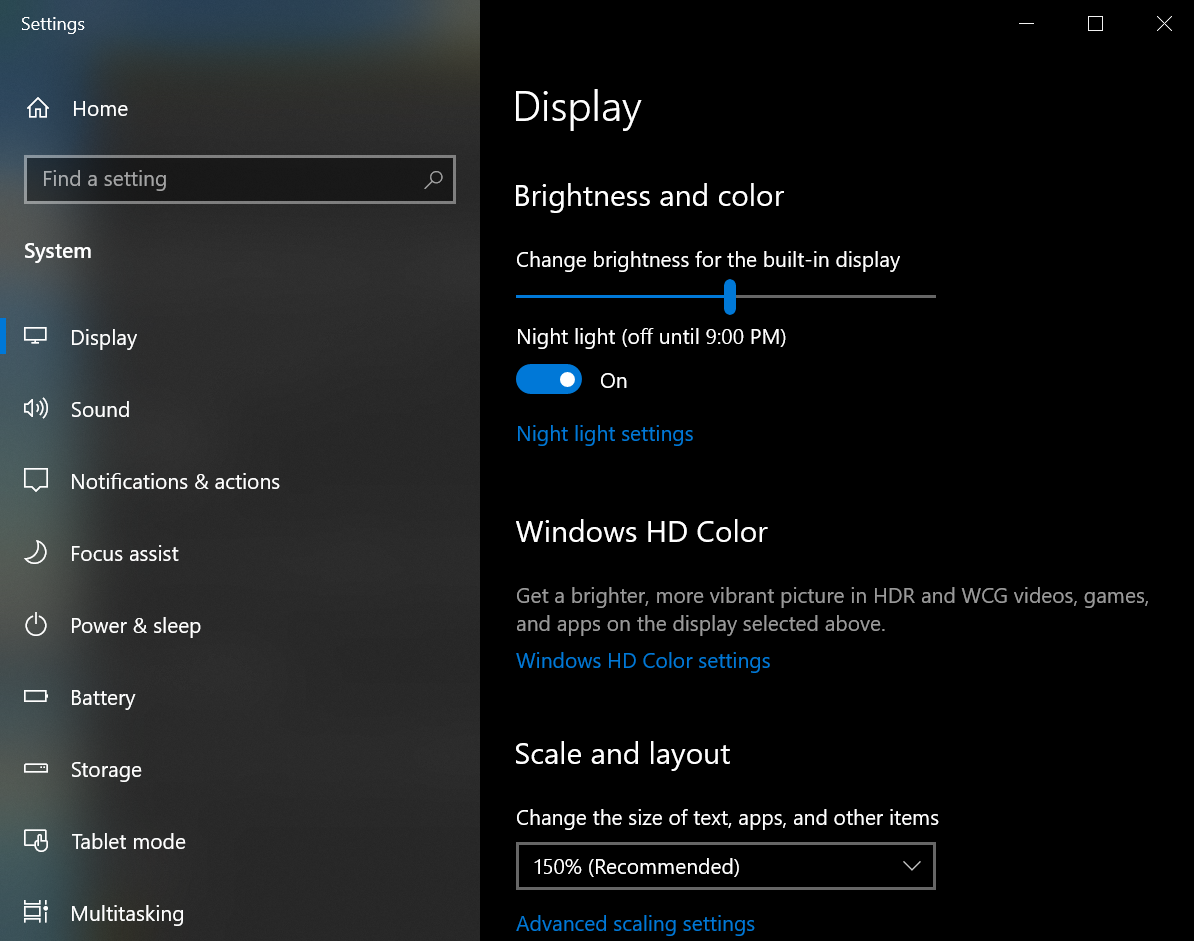
Task: Click the "Scale and layout" heading
Action: 622,754
